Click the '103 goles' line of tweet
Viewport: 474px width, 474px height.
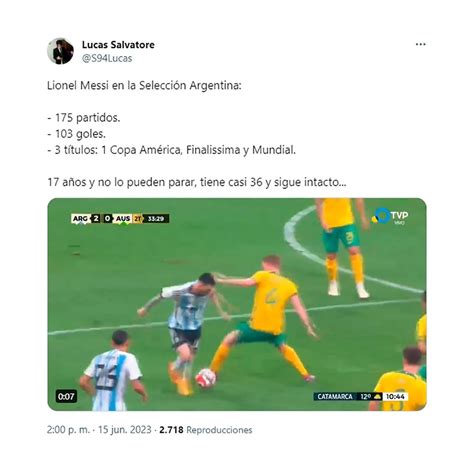click(x=76, y=134)
